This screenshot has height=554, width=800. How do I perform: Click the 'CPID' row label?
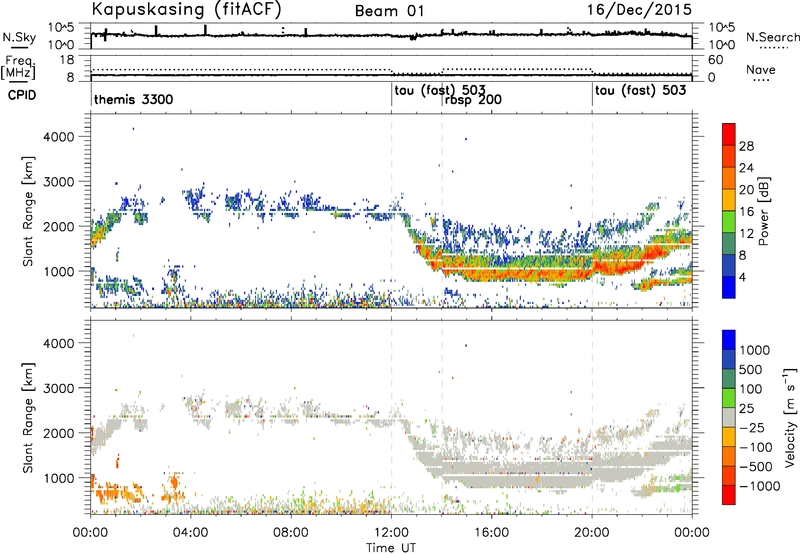22,95
